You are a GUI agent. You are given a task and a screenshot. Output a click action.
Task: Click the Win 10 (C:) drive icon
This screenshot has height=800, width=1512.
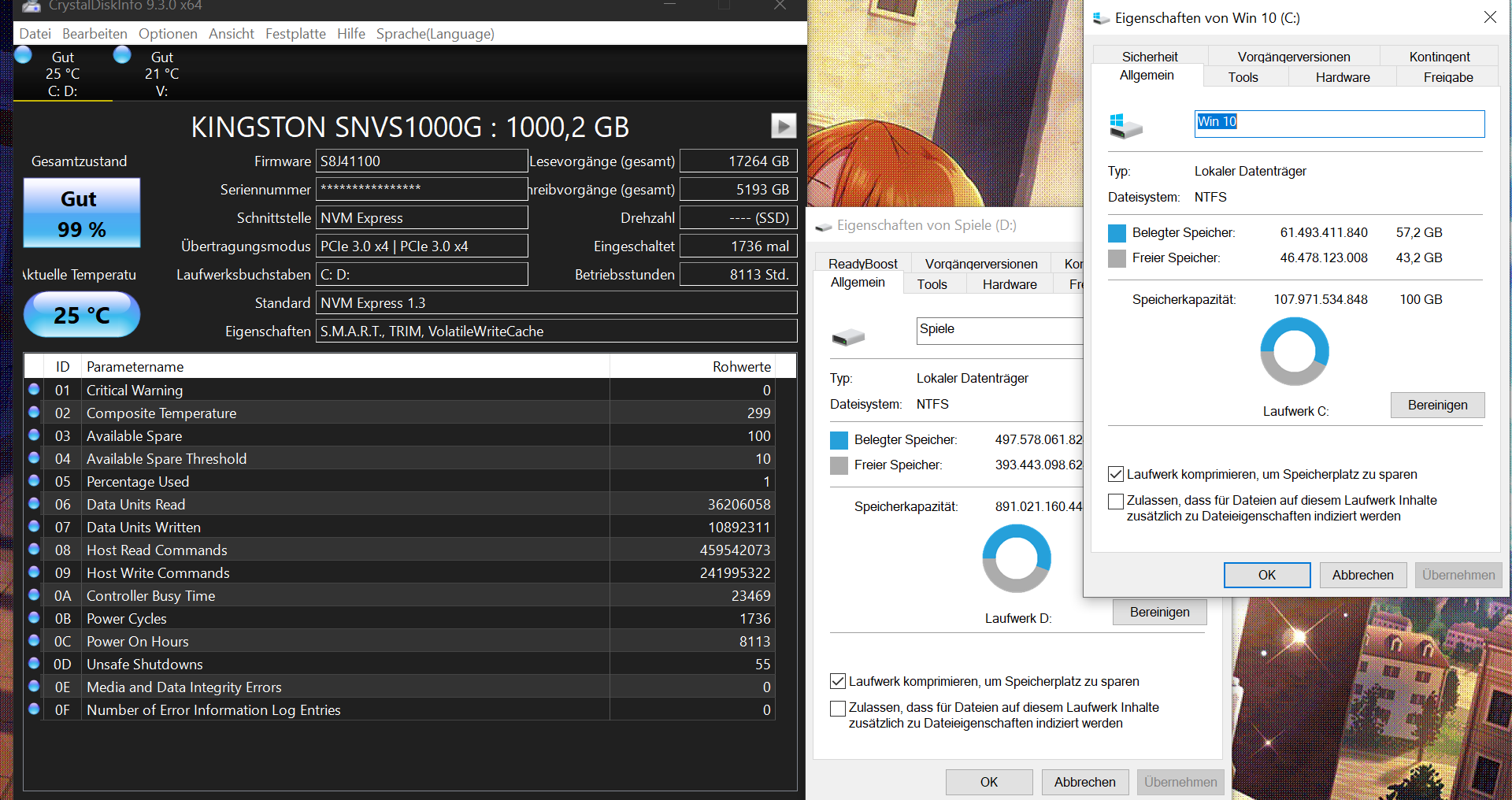coord(1125,126)
